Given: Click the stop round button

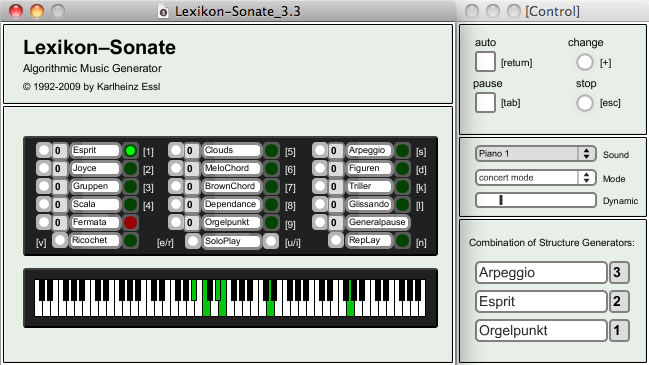Looking at the screenshot, I should pos(584,103).
